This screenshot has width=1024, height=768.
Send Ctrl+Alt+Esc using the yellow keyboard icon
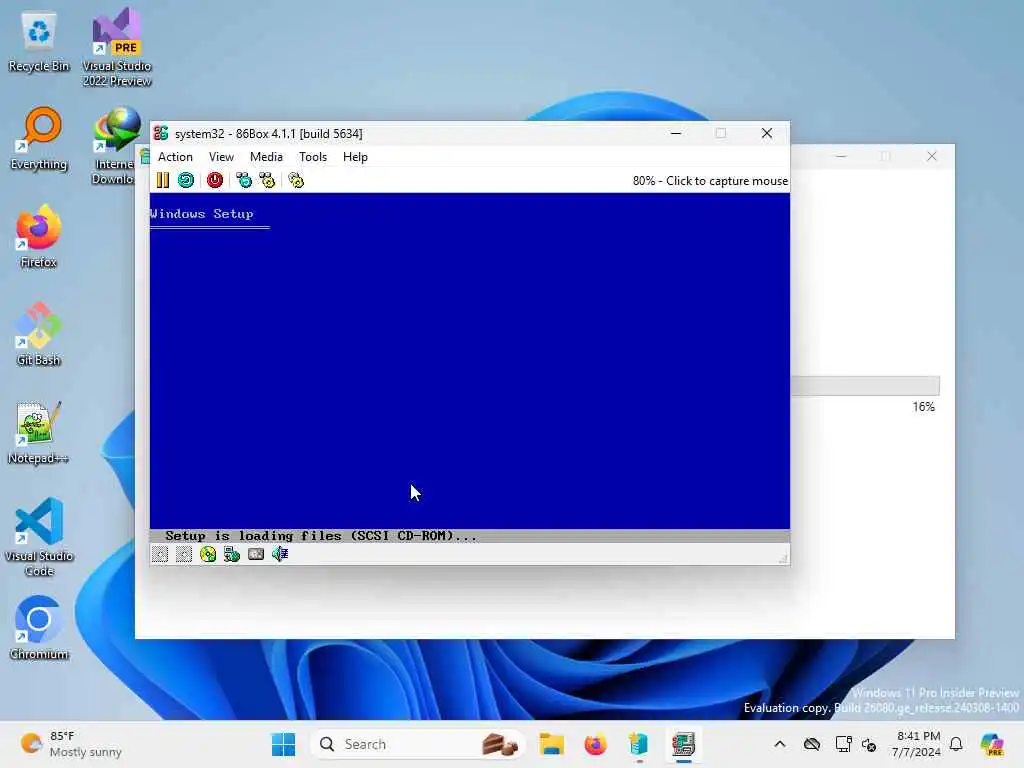click(x=267, y=180)
